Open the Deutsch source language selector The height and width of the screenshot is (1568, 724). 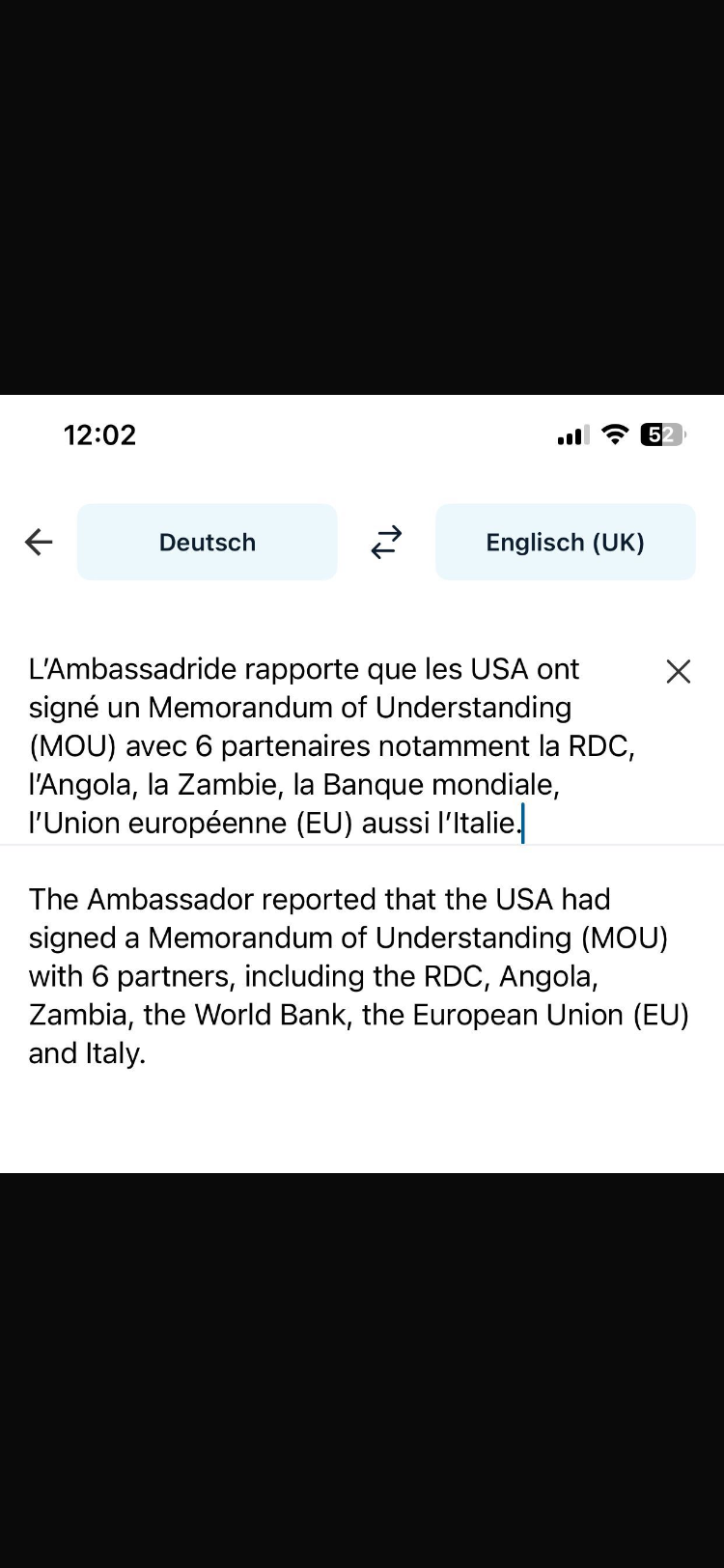point(208,542)
